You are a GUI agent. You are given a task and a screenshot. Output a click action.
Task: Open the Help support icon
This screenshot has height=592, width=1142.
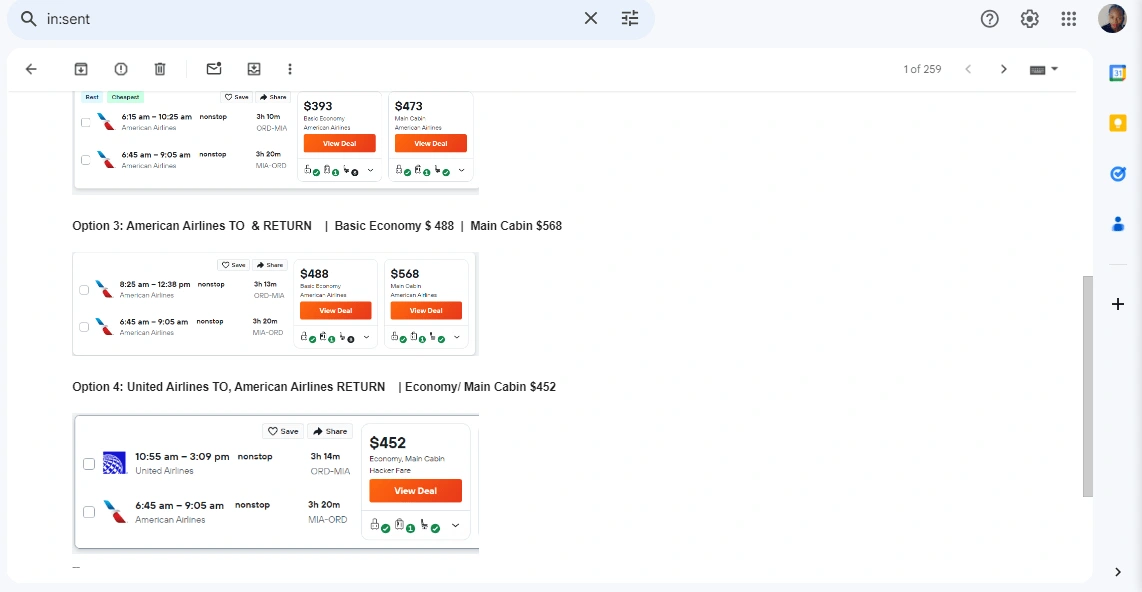[x=989, y=19]
